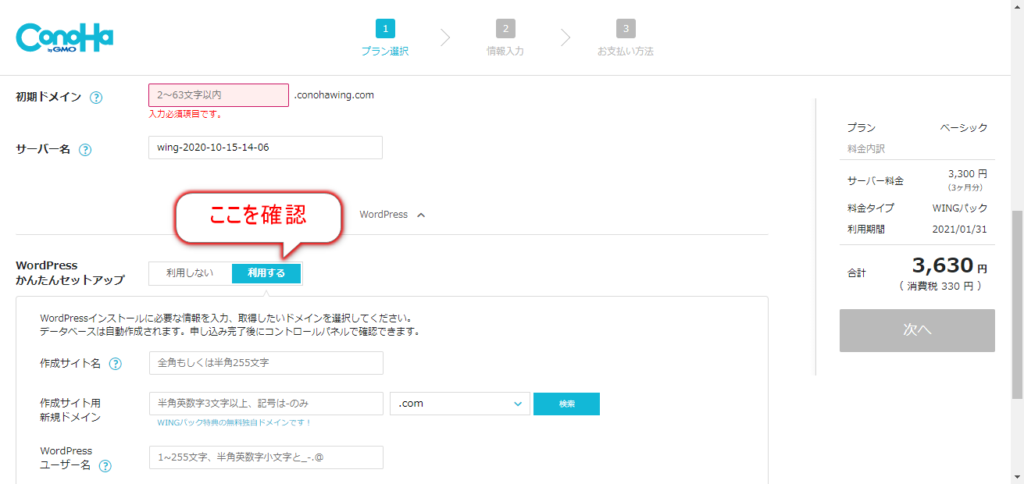Click the 3,630 円 total amount
Viewport: 1024px width, 484px height.
click(950, 265)
